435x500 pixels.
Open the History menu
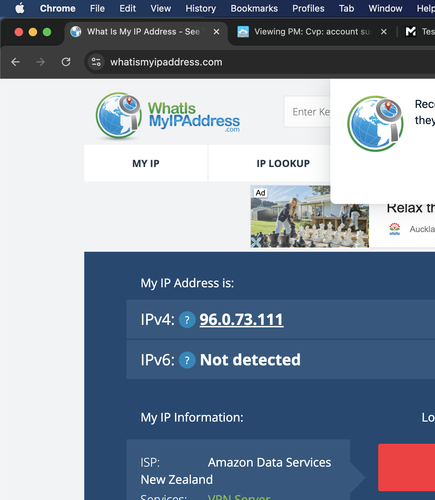(201, 8)
